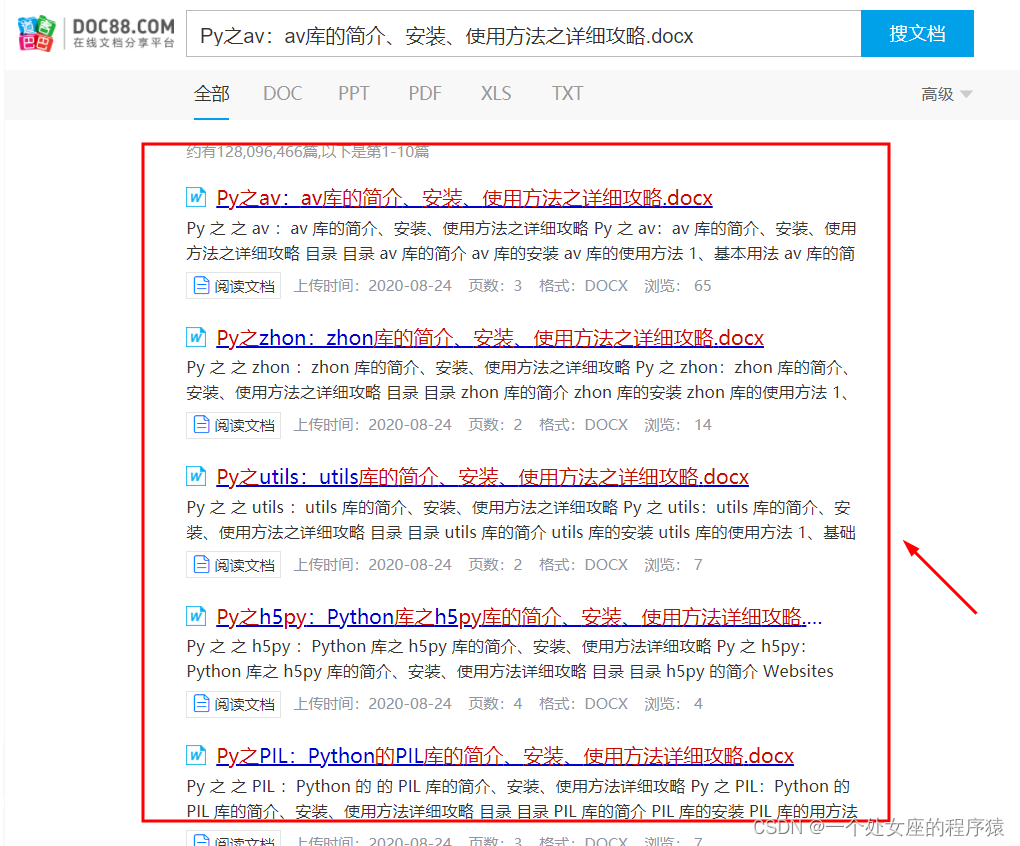Open the Py之zhon库 docx result link
This screenshot has width=1020, height=846.
tap(490, 337)
